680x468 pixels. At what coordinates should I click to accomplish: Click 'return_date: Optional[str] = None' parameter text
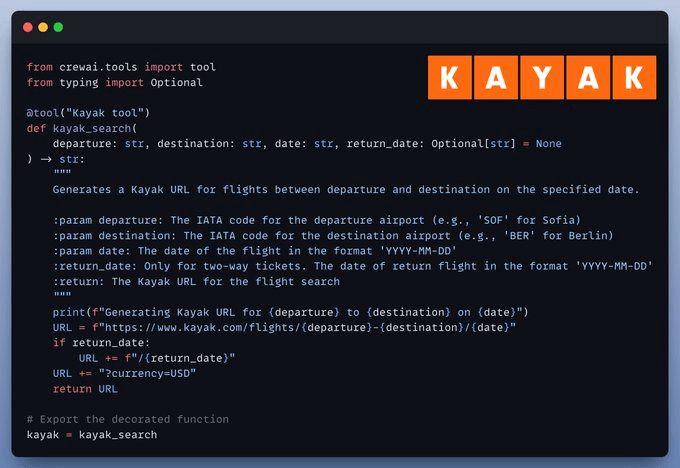(x=454, y=144)
